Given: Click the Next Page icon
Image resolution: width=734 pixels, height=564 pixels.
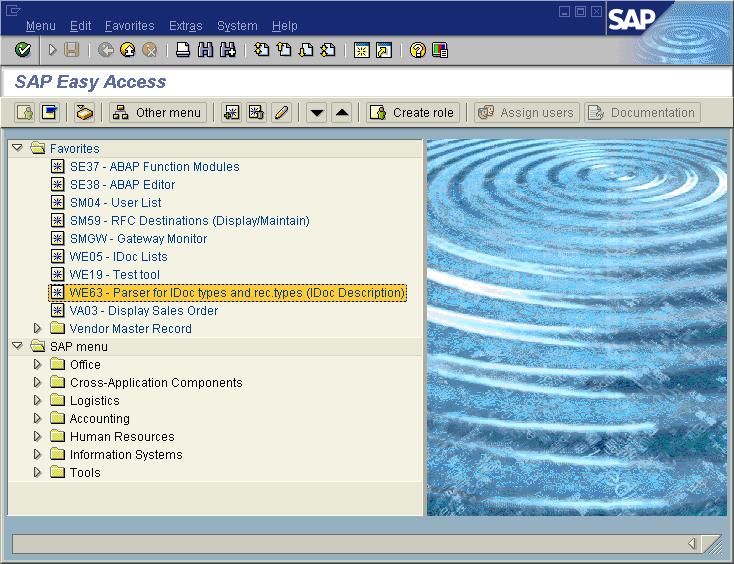Looking at the screenshot, I should pyautogui.click(x=306, y=50).
